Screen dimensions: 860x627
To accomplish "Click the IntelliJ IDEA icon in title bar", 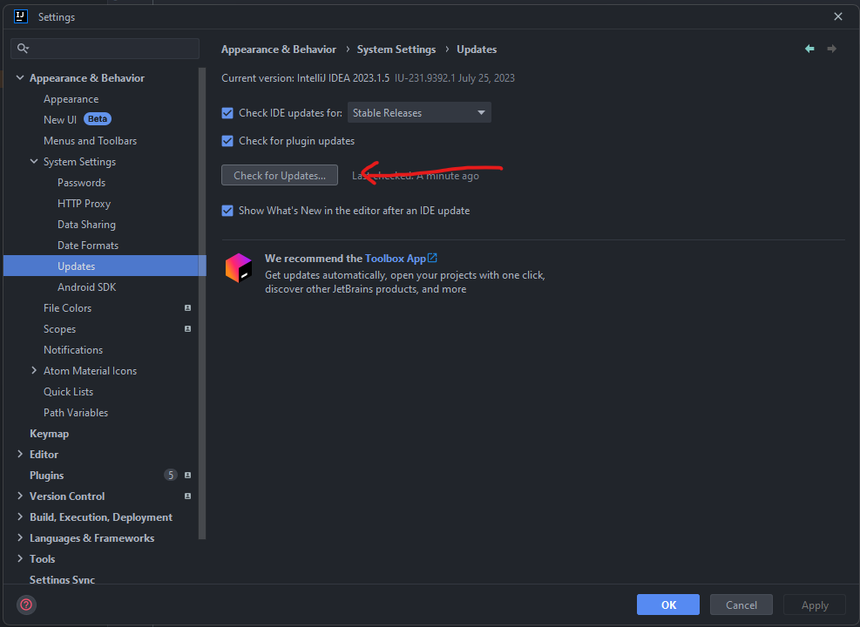I will click(20, 16).
